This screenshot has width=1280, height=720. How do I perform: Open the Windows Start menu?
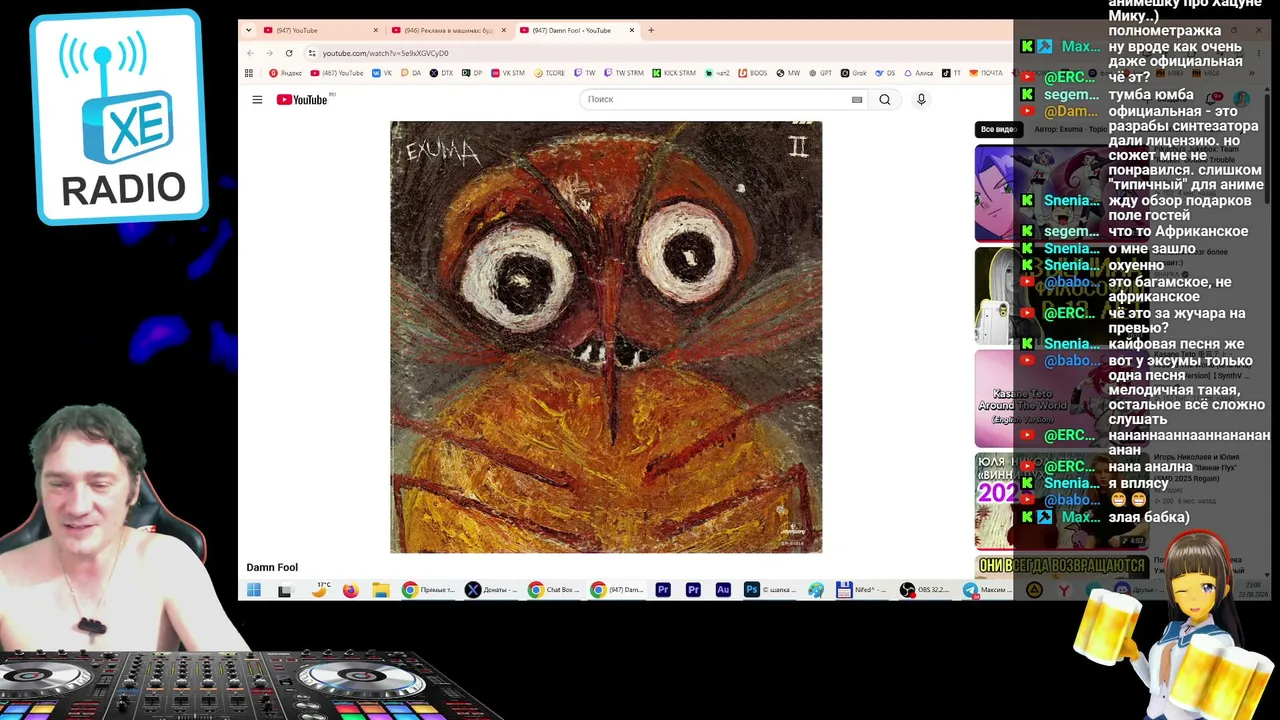pyautogui.click(x=254, y=590)
